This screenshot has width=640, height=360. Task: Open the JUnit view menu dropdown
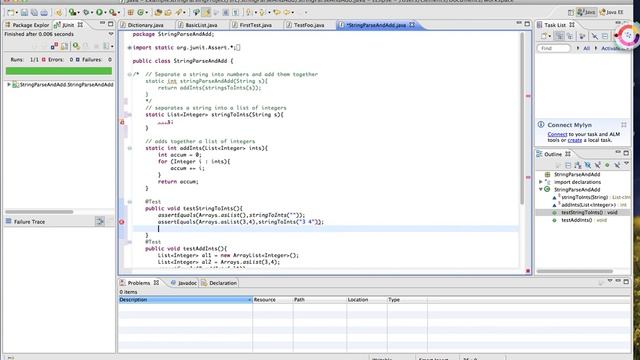[x=111, y=34]
